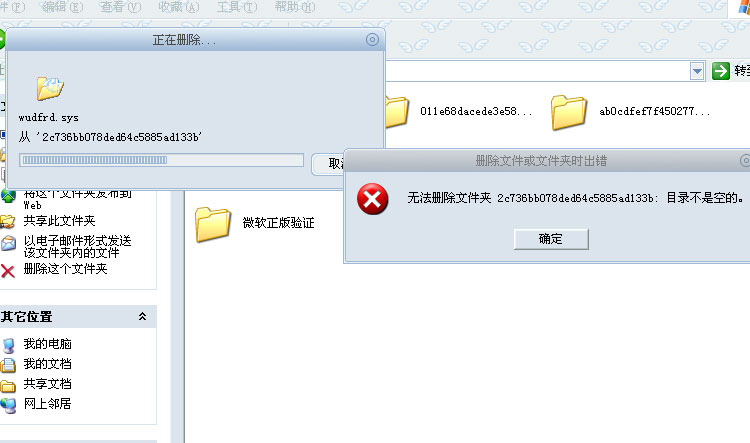Select the ab0cdfef7f450277... folder icon
Viewport: 750px width, 443px height.
[568, 112]
